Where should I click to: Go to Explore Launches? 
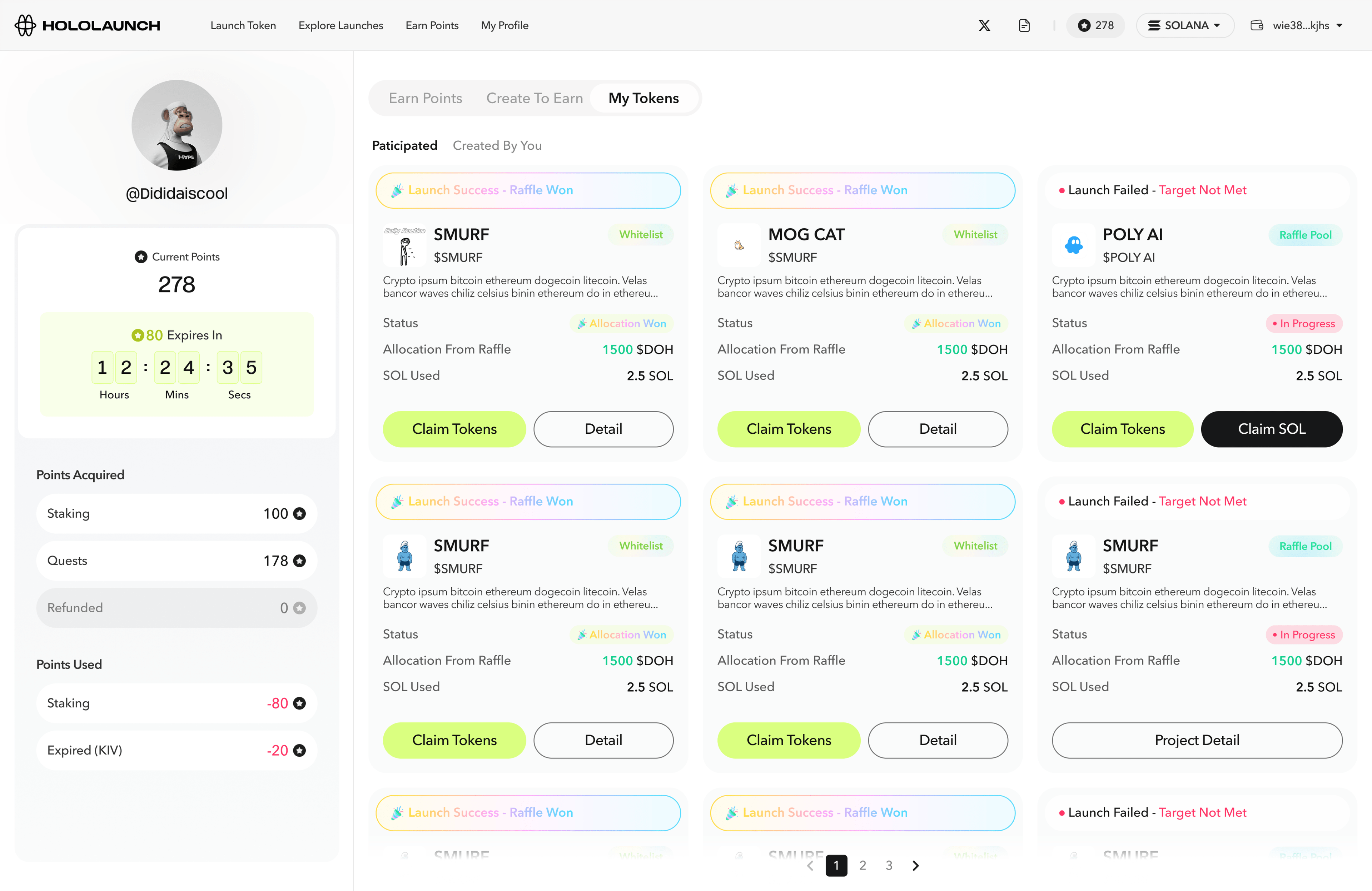pyautogui.click(x=341, y=25)
